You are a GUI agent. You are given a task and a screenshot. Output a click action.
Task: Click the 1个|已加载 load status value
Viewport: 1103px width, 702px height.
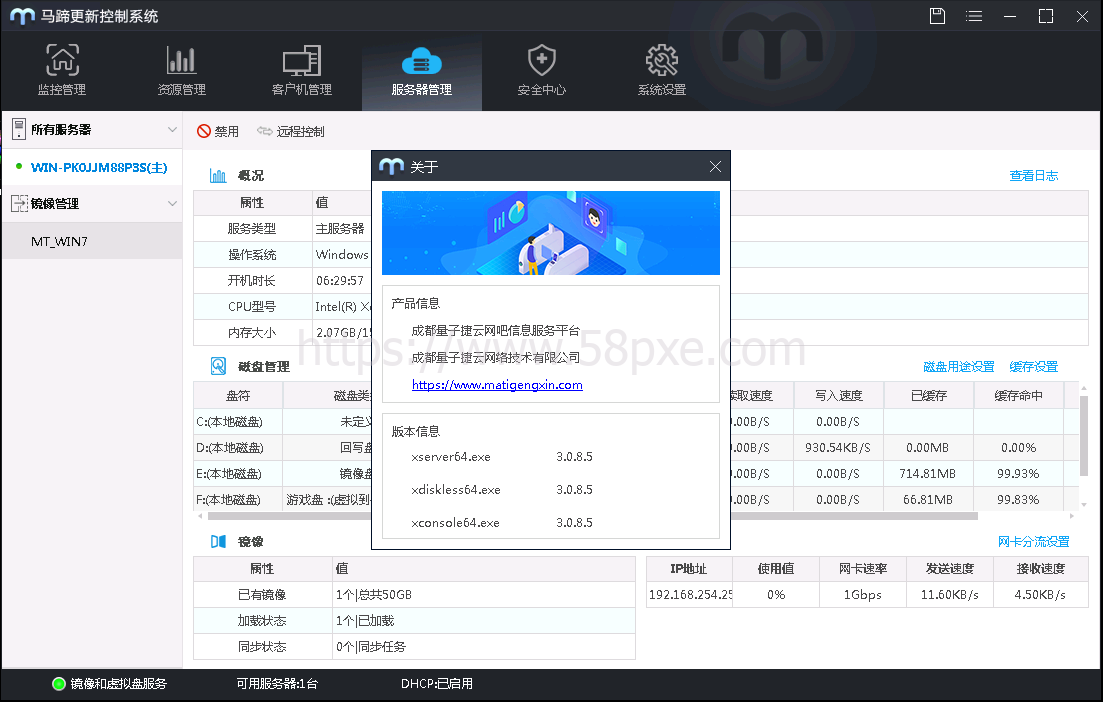[364, 621]
